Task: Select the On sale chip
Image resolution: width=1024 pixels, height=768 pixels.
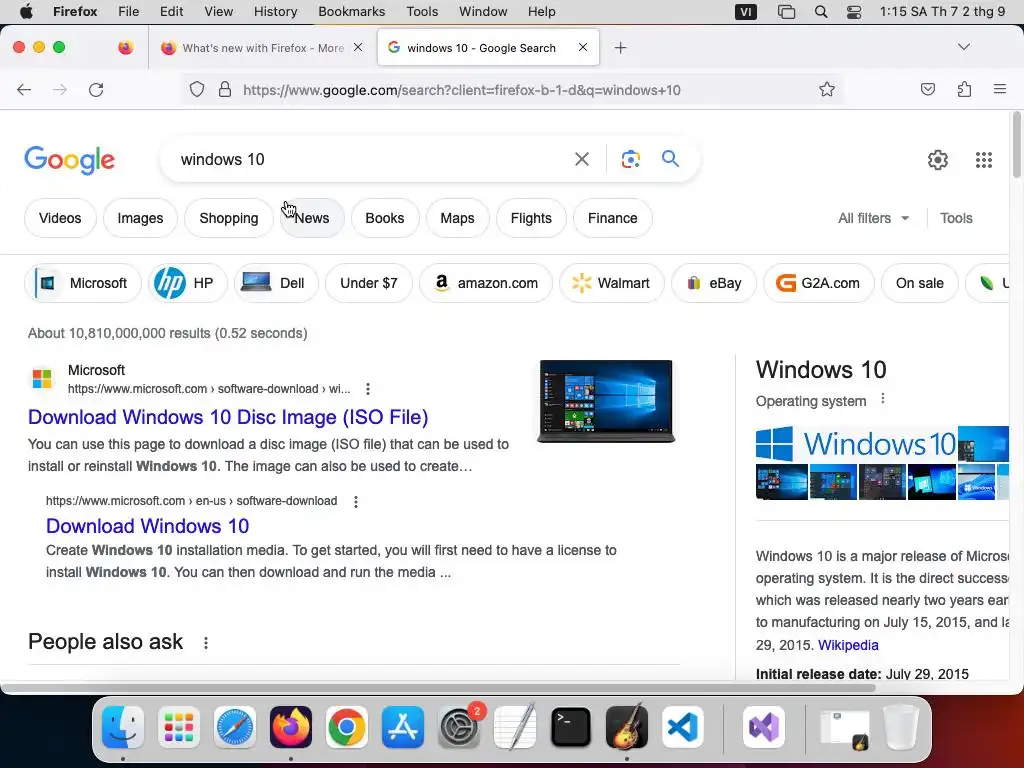Action: tap(920, 283)
